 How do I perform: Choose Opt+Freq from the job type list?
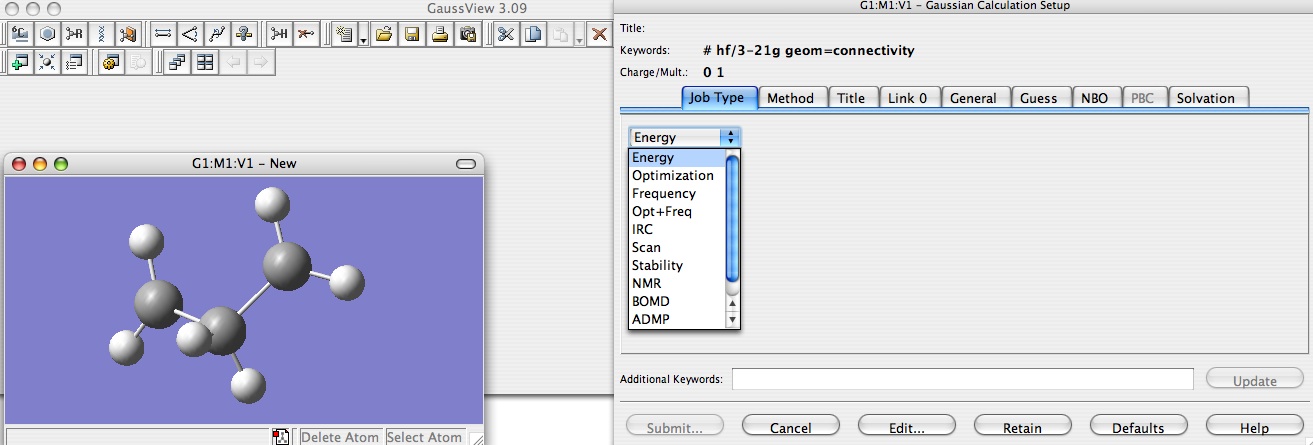click(677, 211)
